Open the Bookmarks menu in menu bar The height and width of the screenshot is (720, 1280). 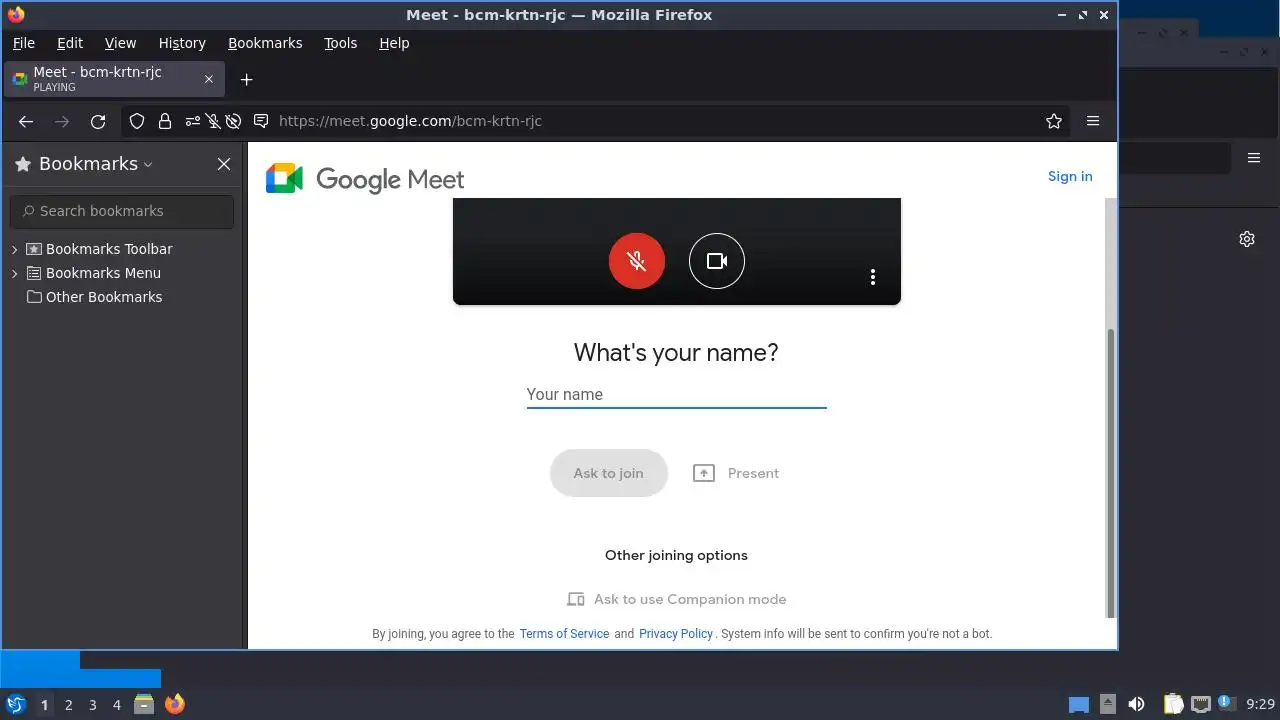(265, 43)
